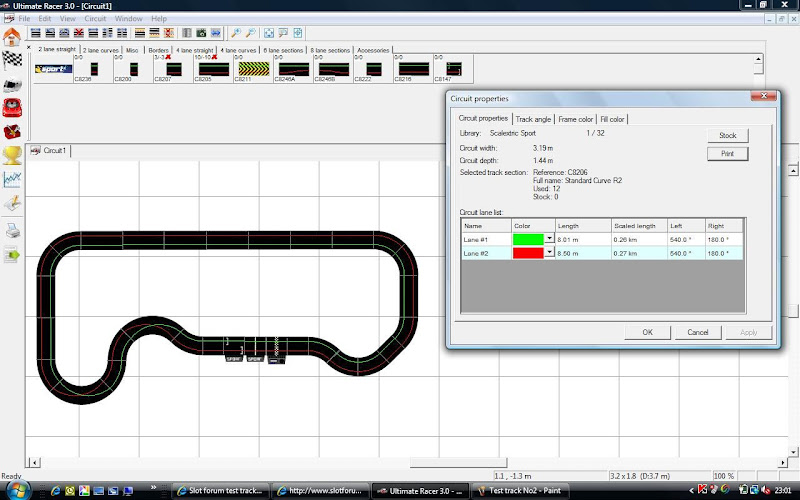Expand Lane #1 color dropdown
The image size is (800, 500).
pos(549,240)
